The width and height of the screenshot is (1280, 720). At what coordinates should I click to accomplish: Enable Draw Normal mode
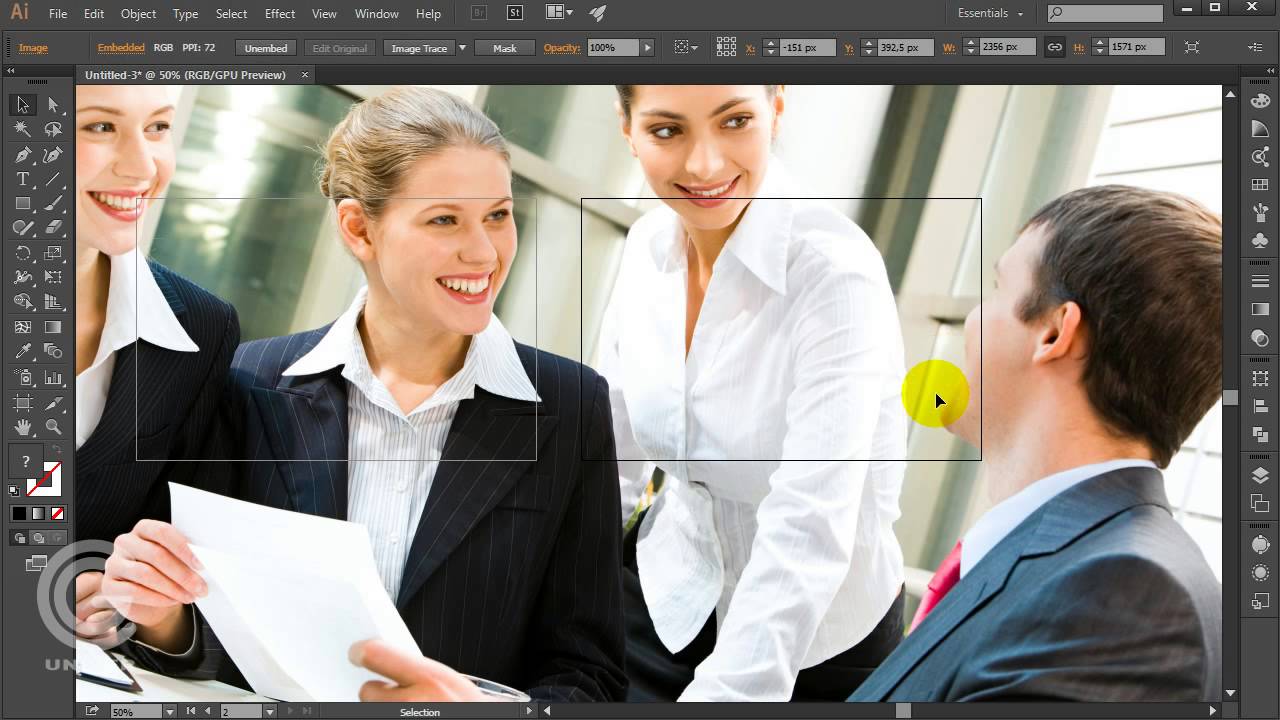point(19,538)
